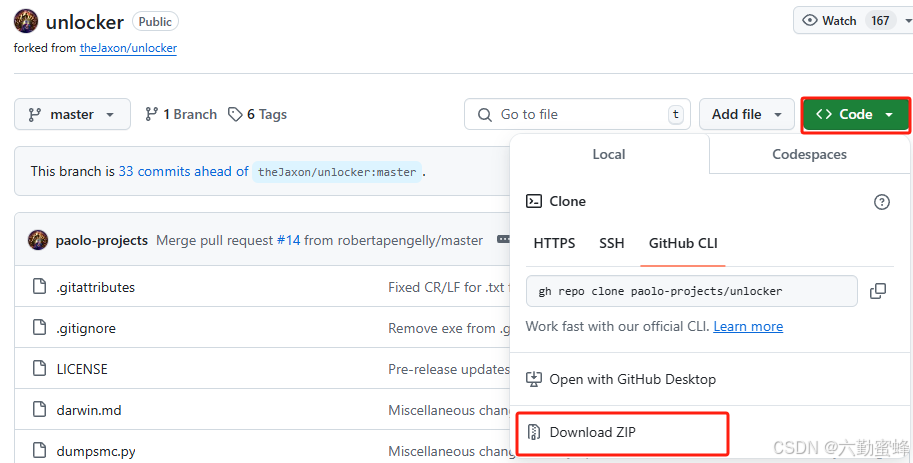Click the magnifier icon in Go to file
This screenshot has width=913, height=463.
click(x=484, y=115)
